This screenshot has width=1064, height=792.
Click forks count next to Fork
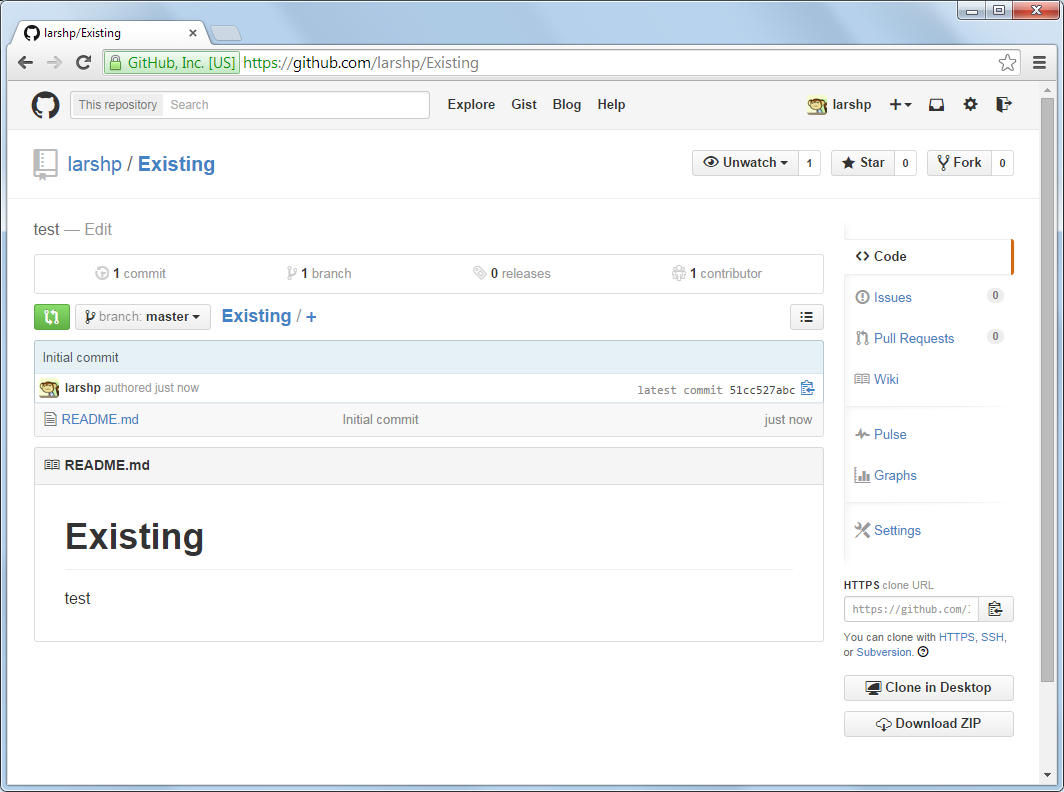pyautogui.click(x=1002, y=163)
